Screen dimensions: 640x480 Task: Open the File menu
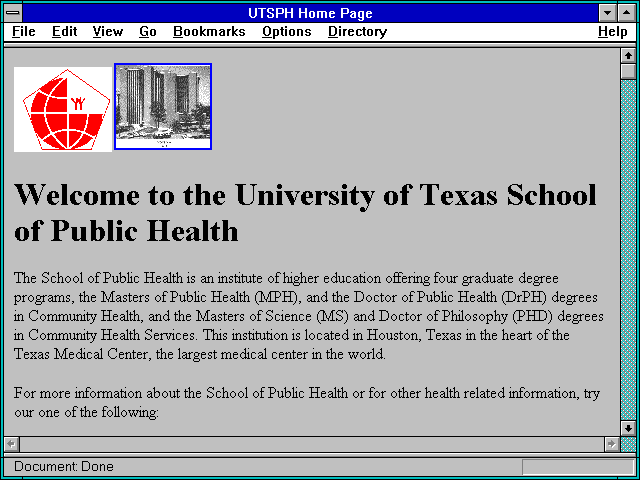24,31
